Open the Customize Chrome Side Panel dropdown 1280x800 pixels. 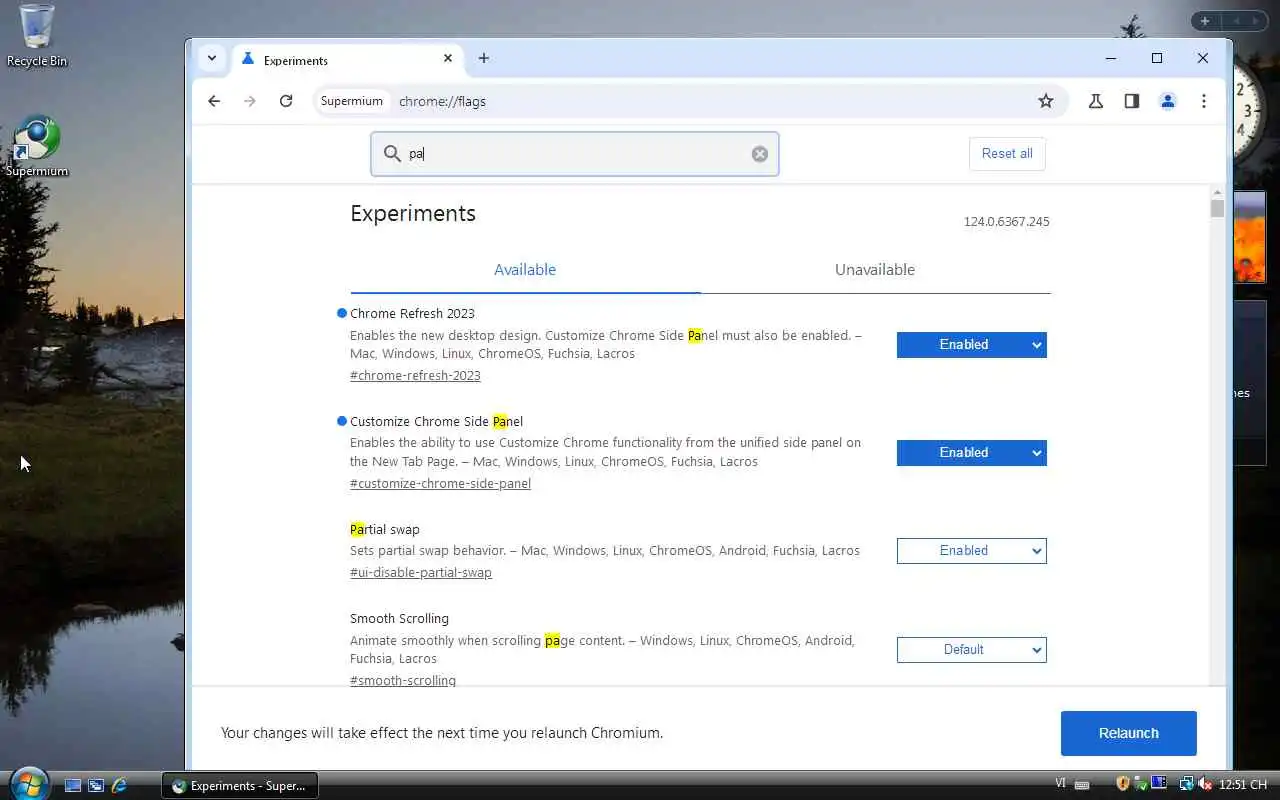point(971,453)
